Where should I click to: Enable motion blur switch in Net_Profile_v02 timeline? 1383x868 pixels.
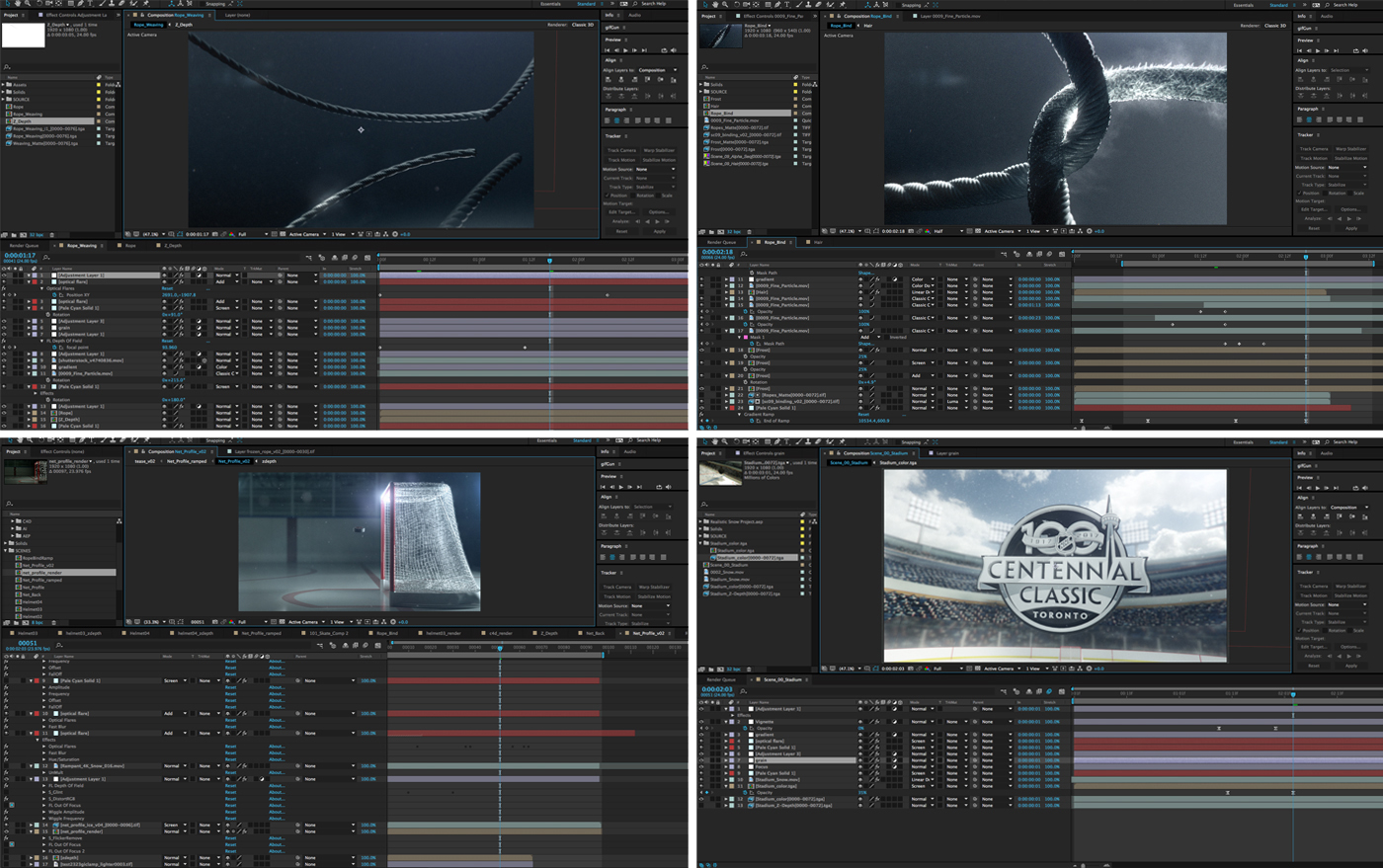point(366,645)
